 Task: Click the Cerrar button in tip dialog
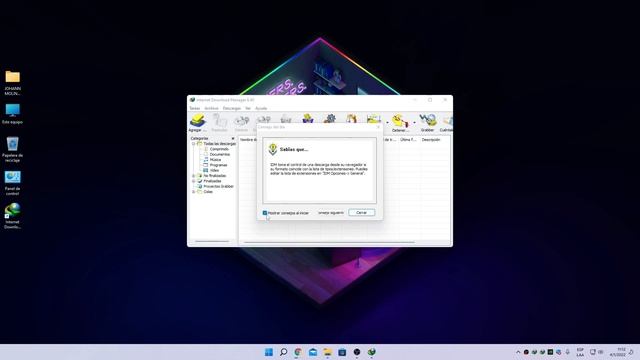pyautogui.click(x=362, y=213)
